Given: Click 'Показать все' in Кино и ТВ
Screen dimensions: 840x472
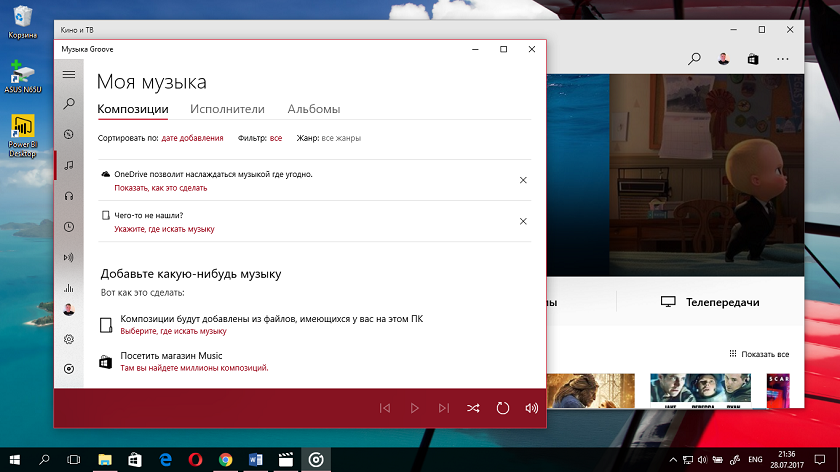Looking at the screenshot, I should point(759,354).
